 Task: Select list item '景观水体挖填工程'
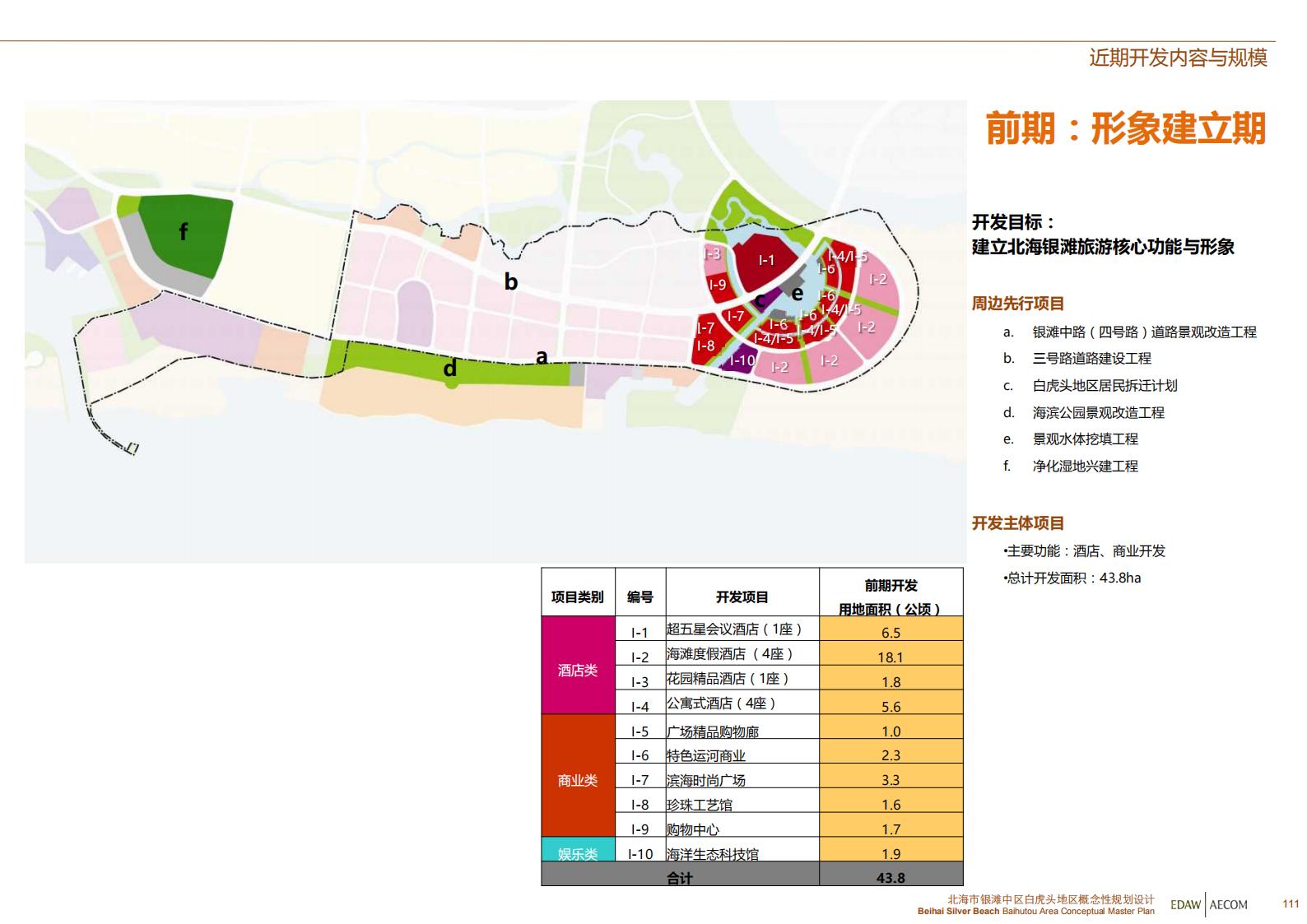click(1085, 439)
